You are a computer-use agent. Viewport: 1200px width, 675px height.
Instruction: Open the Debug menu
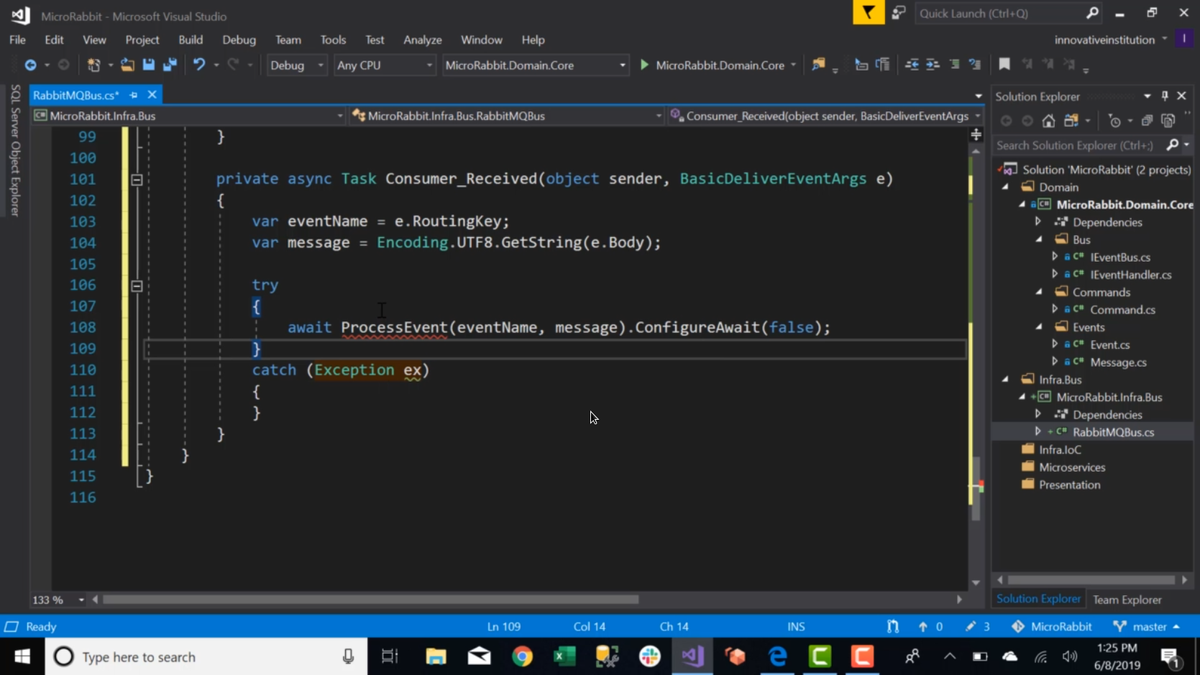[x=239, y=40]
